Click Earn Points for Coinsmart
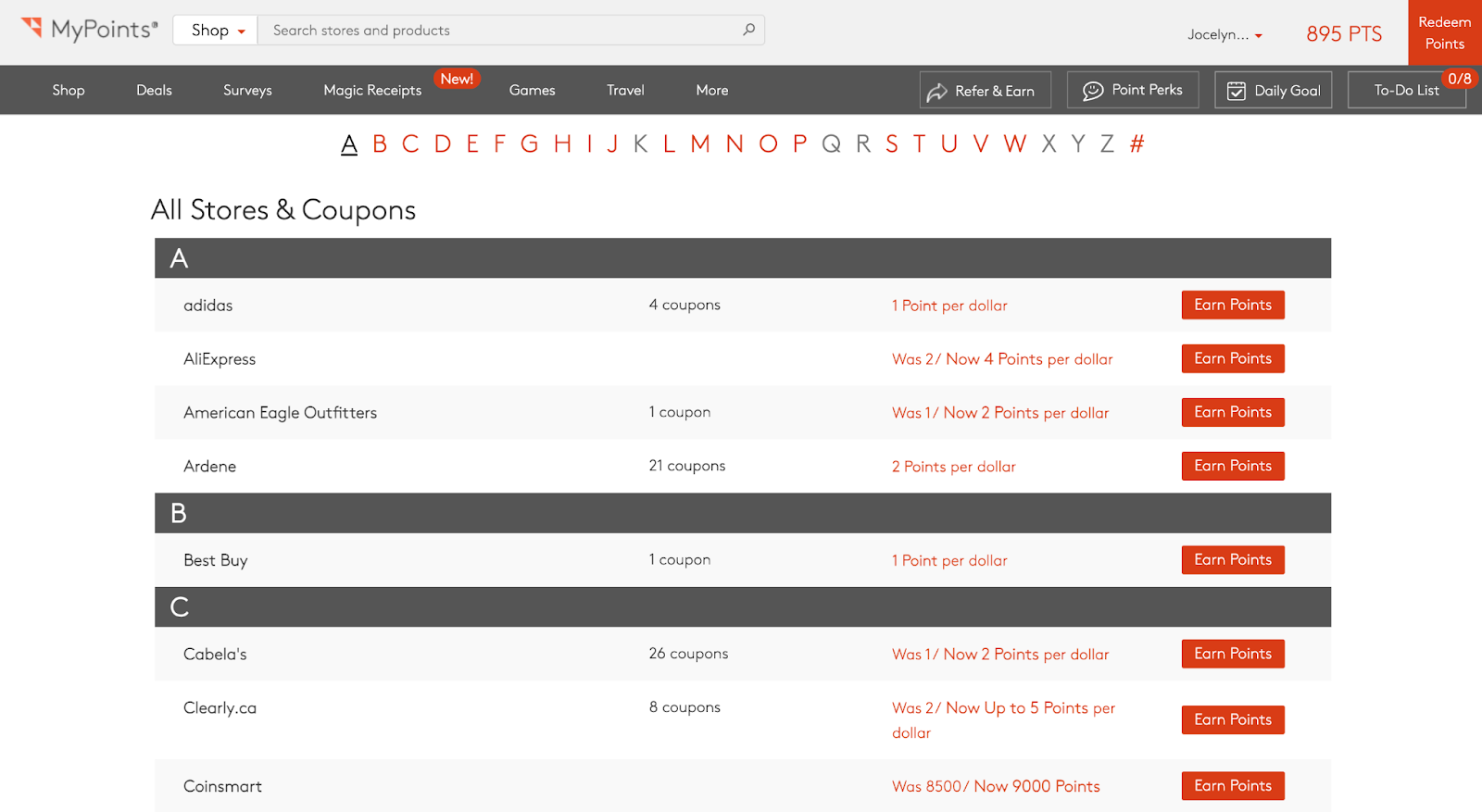Image resolution: width=1482 pixels, height=812 pixels. coord(1233,786)
